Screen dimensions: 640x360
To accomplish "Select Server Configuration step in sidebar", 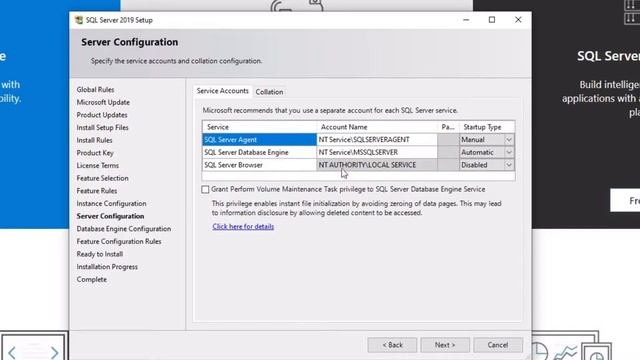I will tap(110, 216).
